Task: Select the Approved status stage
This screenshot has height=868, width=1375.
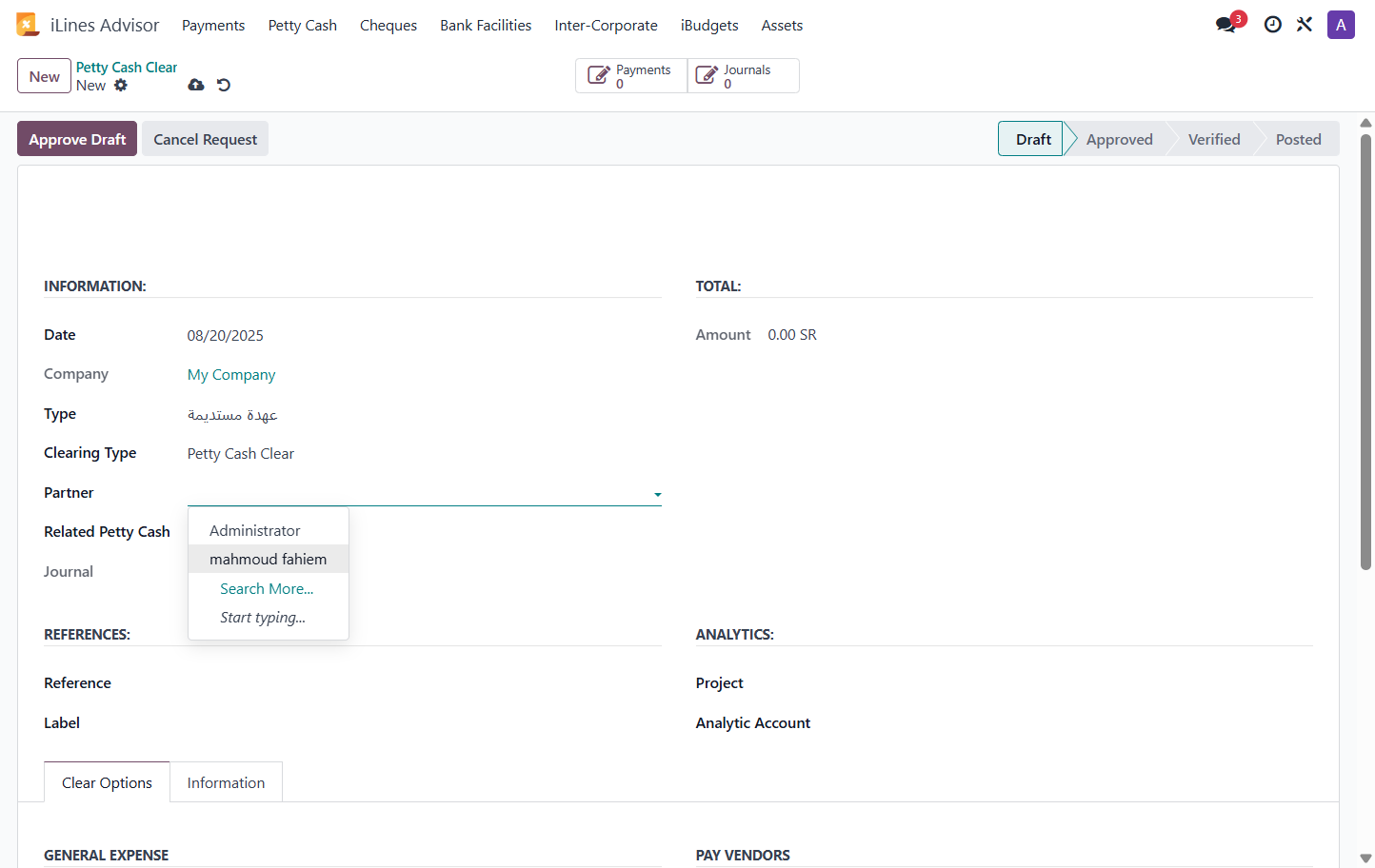Action: coord(1119,139)
